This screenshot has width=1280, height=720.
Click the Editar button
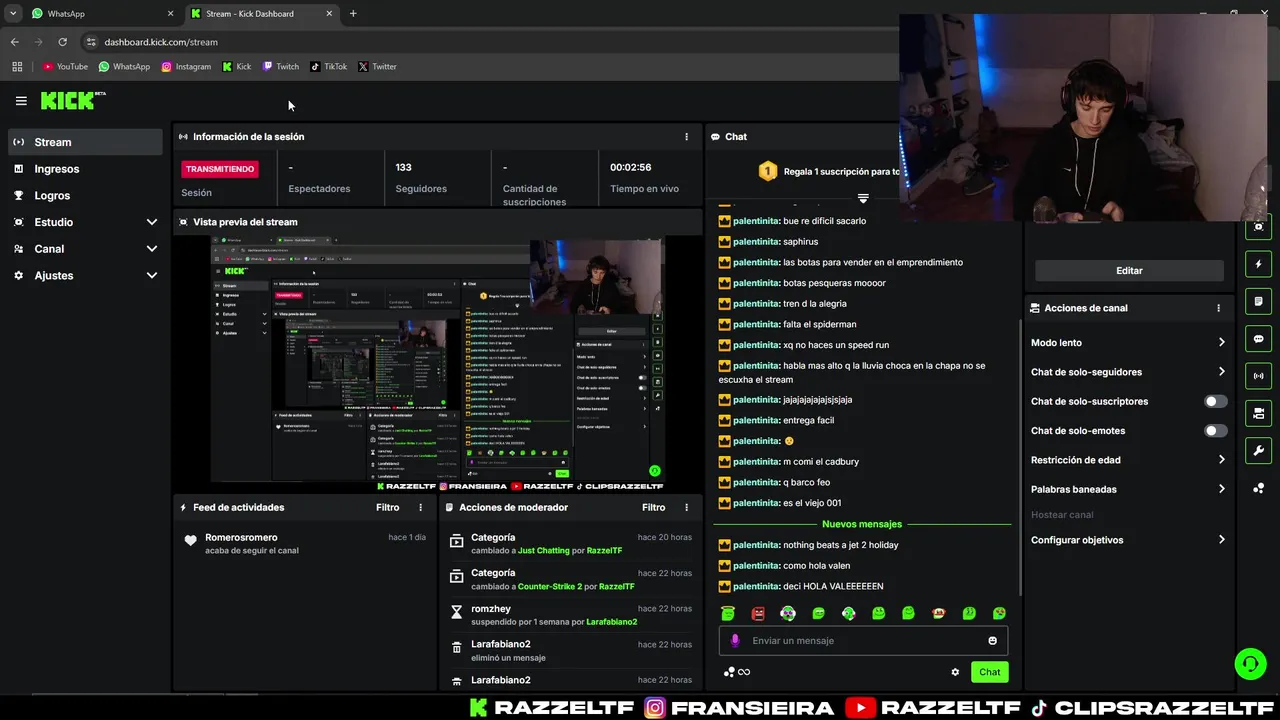point(1129,271)
